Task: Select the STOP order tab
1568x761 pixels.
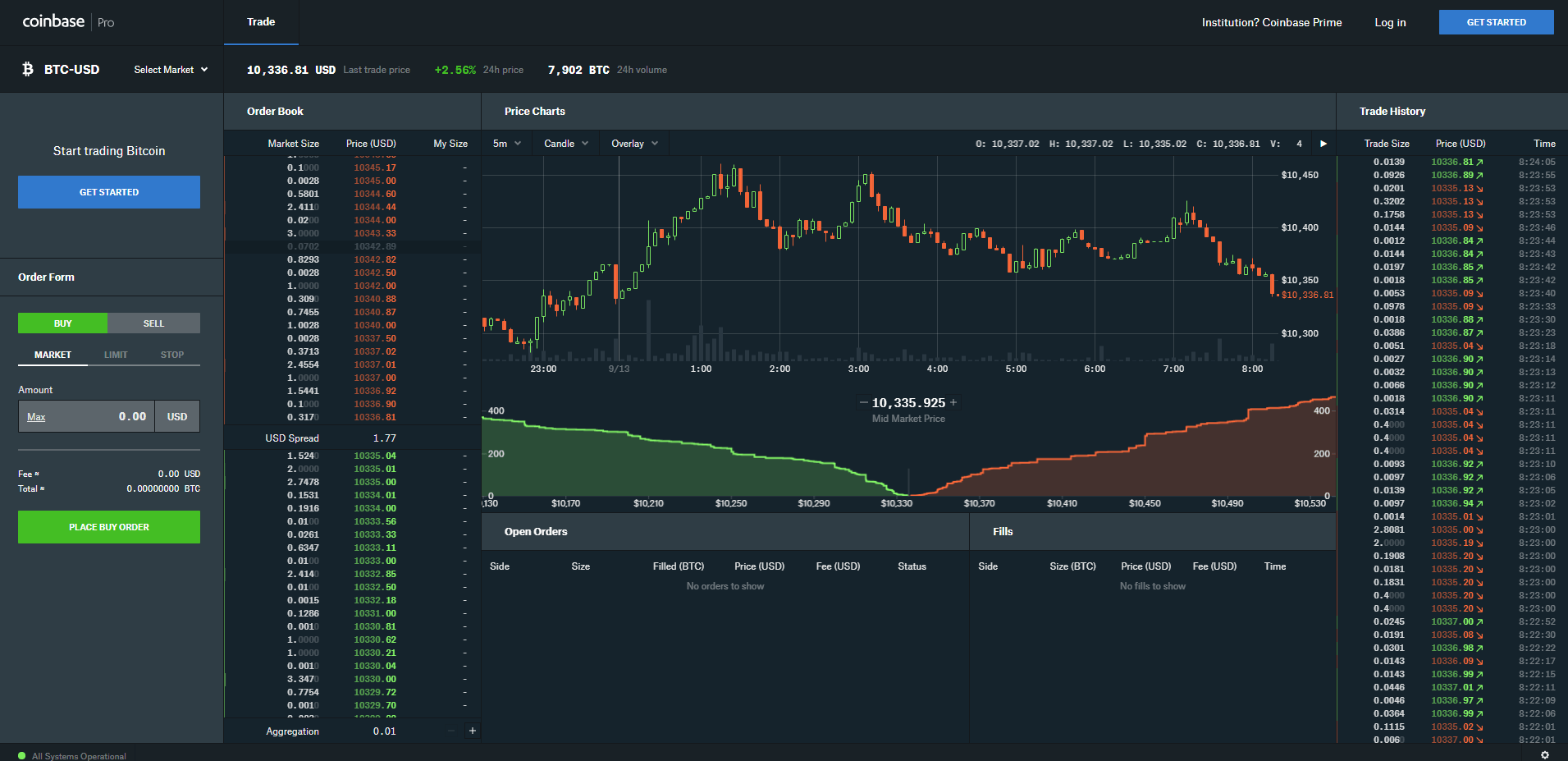Action: (172, 355)
